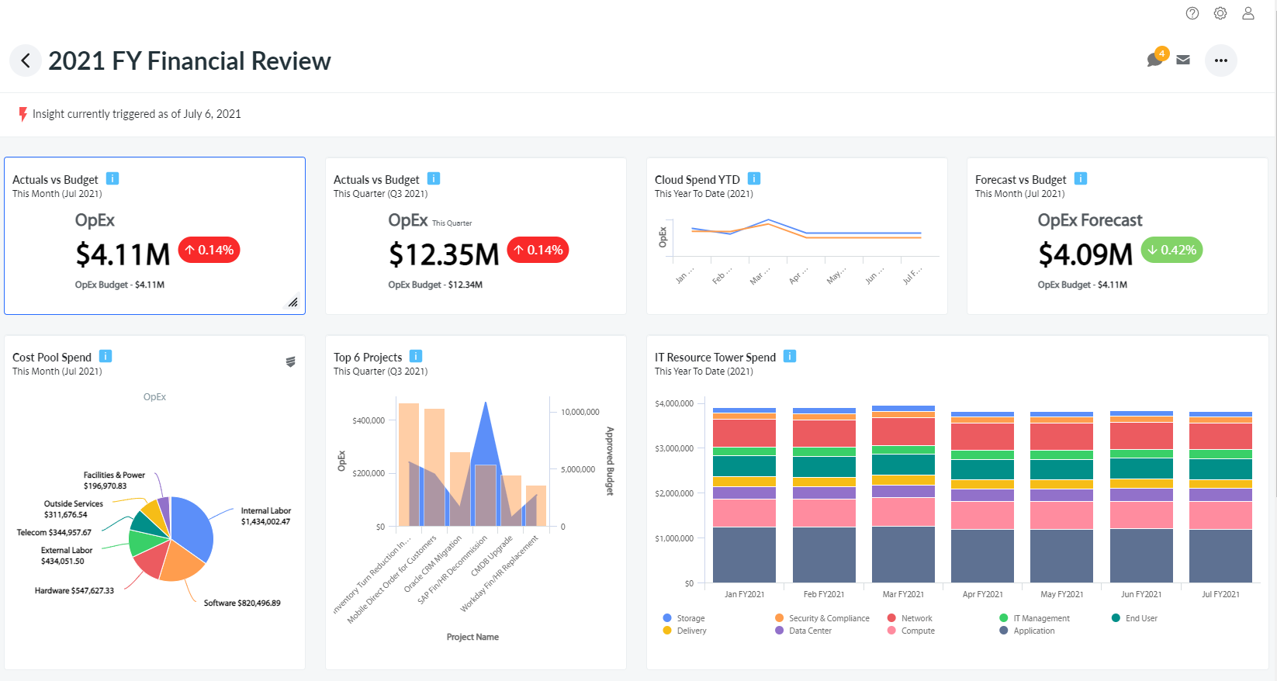Click the layers icon on Cost Pool Spend card
The height and width of the screenshot is (681, 1277).
[291, 361]
